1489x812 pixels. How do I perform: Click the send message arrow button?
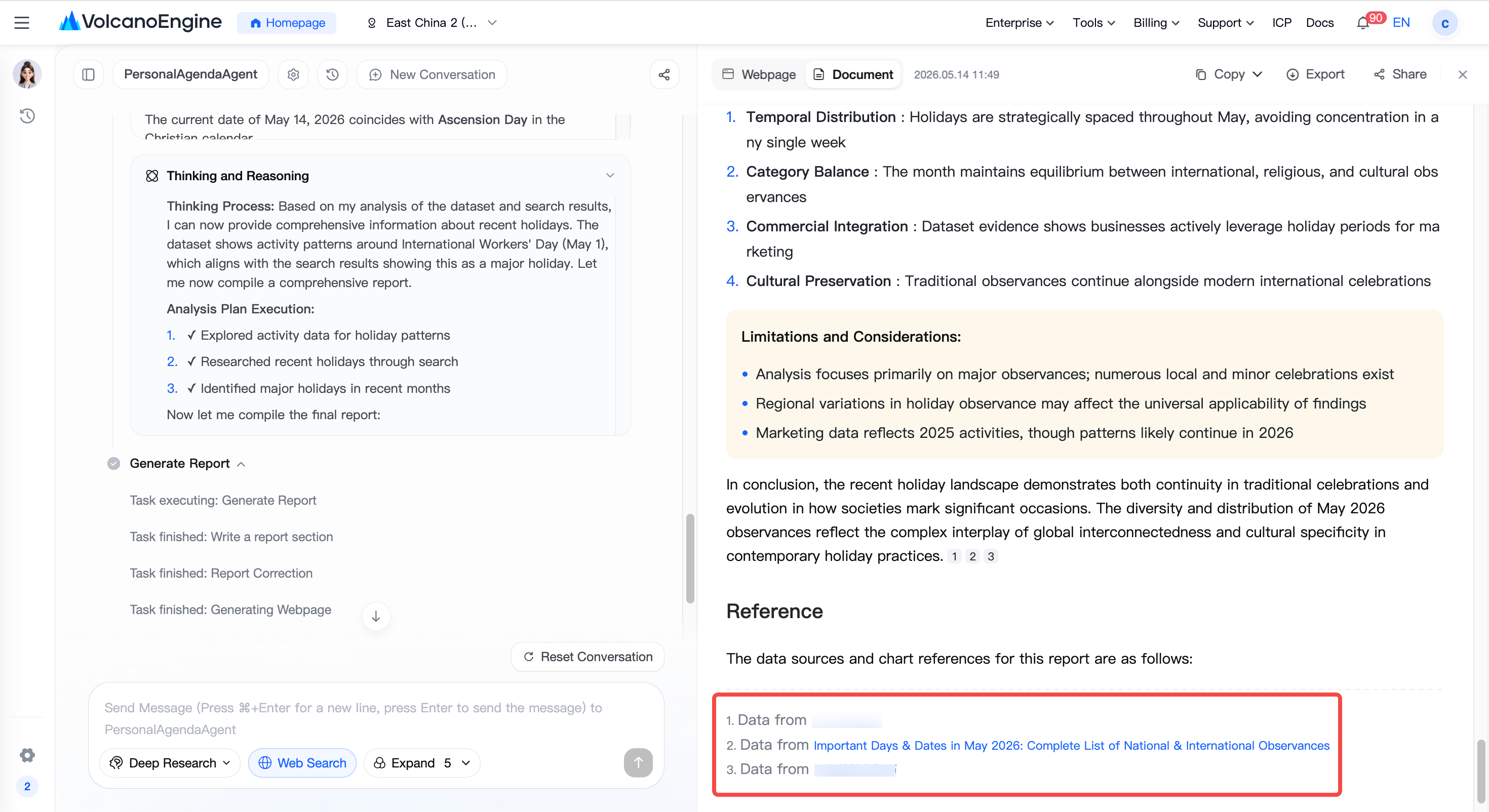[x=638, y=763]
